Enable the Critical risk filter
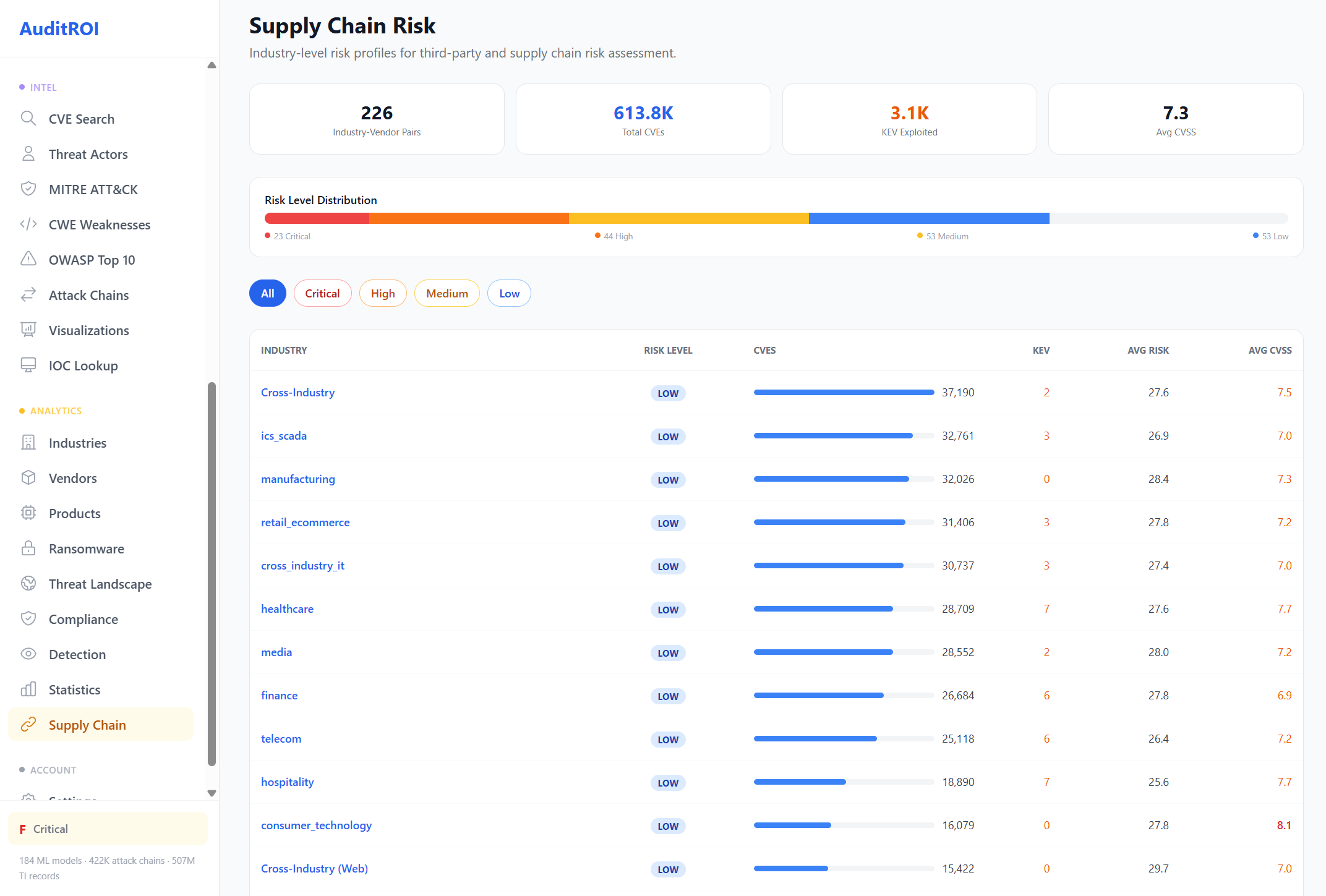 click(x=322, y=293)
